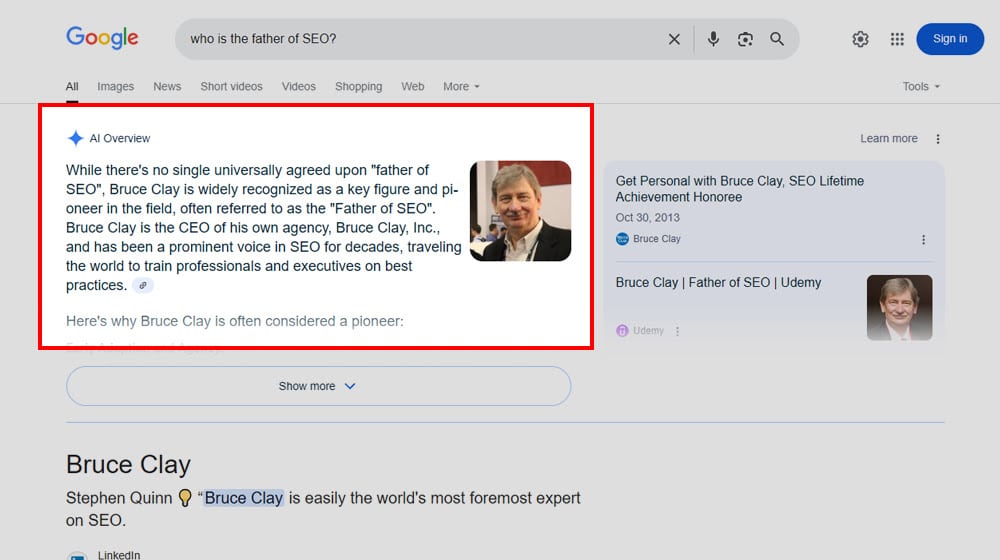Open the source link chip after 'practices.'
1000x560 pixels.
click(x=143, y=285)
